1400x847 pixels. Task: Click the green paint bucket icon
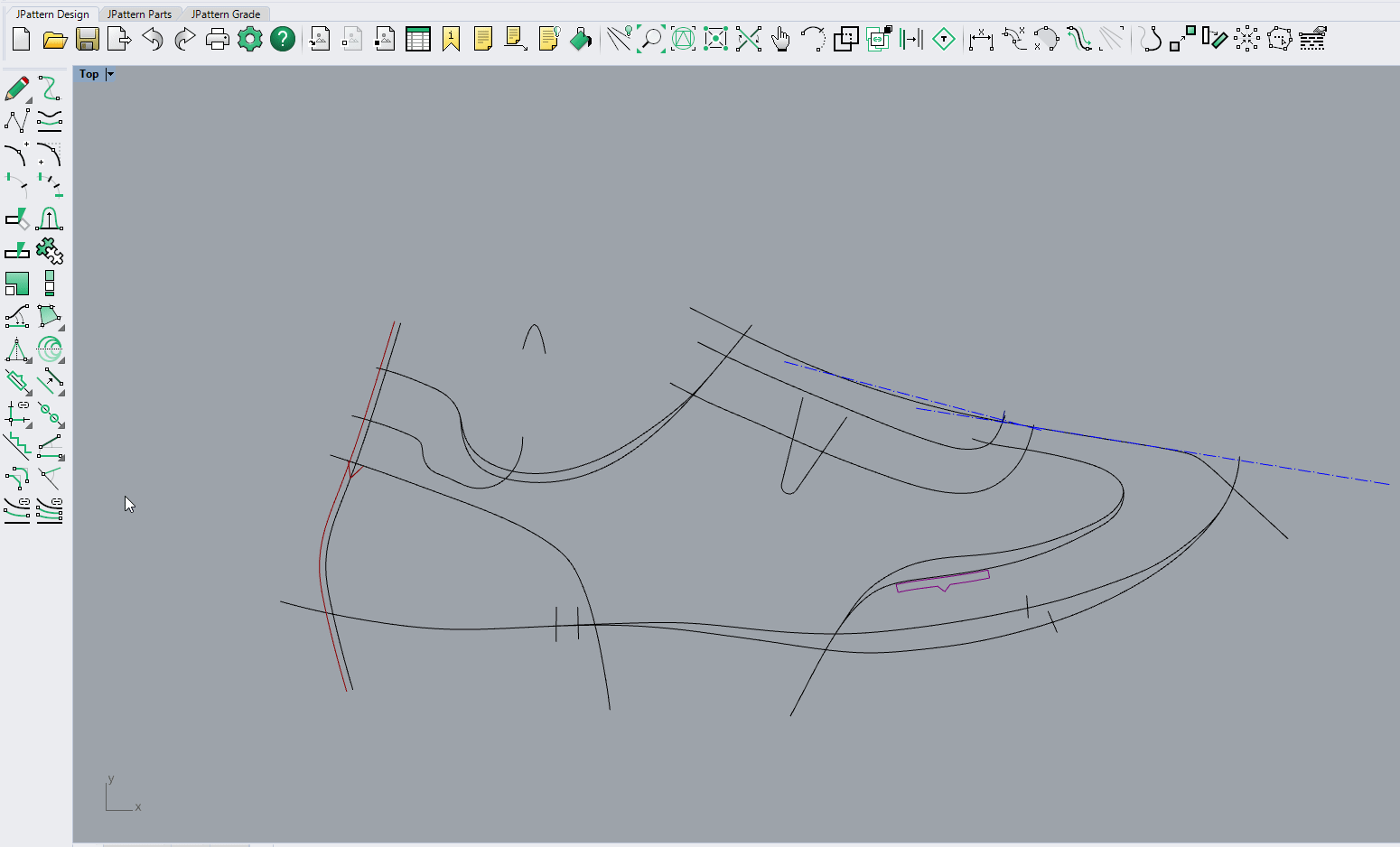click(581, 39)
